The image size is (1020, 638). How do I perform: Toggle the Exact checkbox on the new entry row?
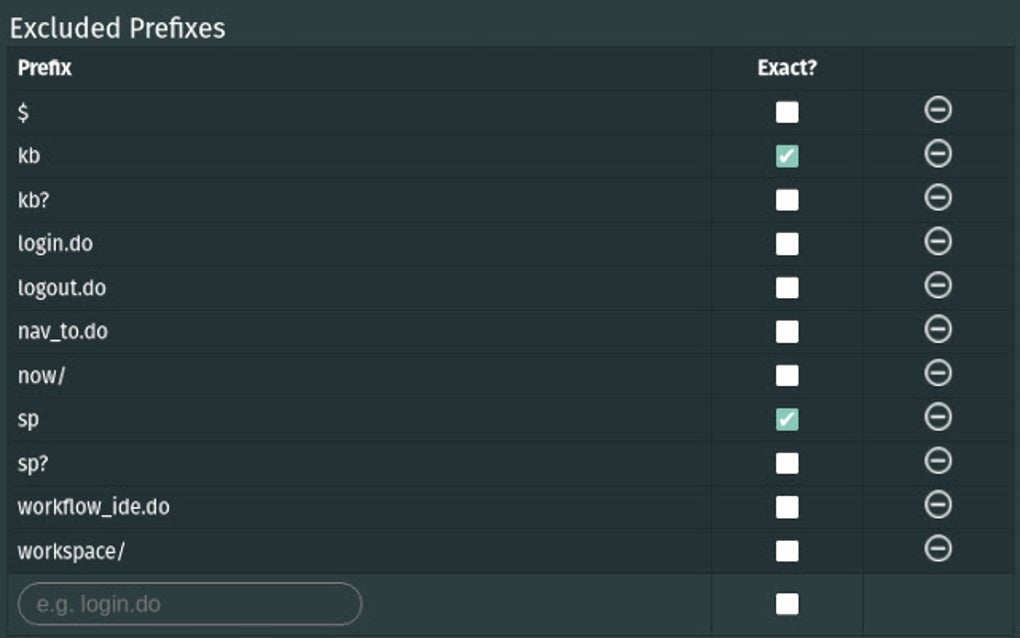786,601
